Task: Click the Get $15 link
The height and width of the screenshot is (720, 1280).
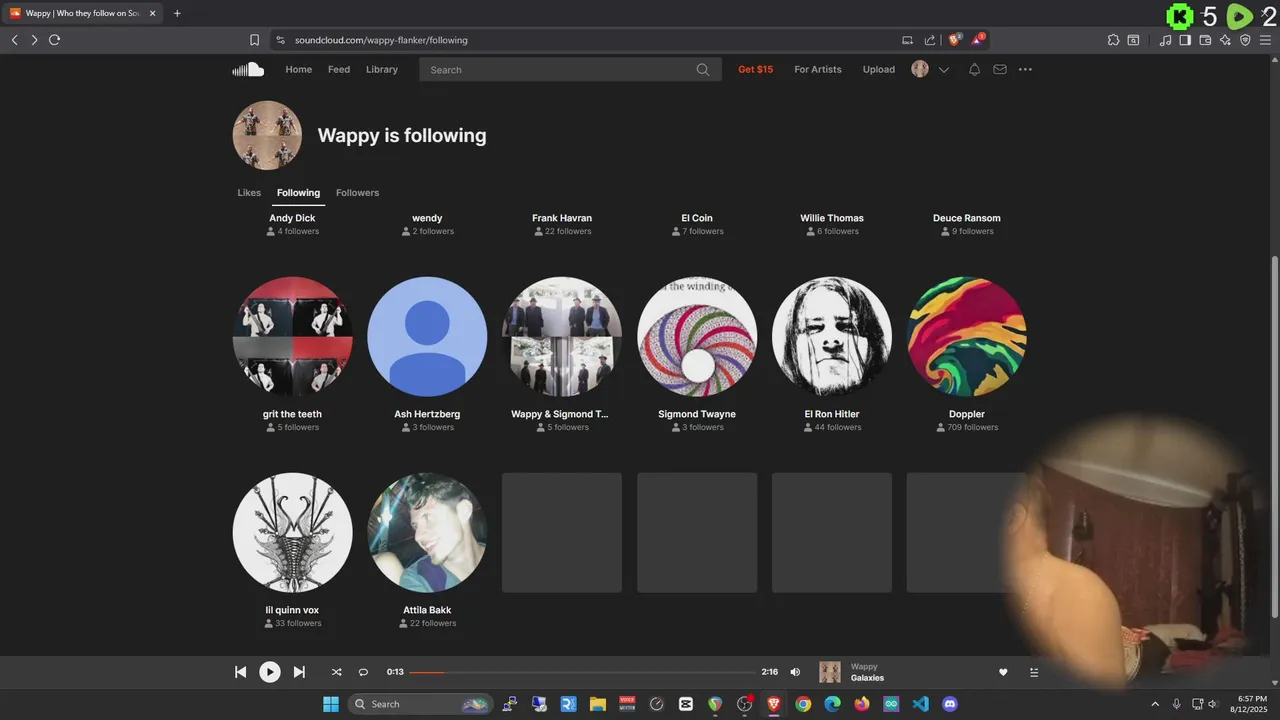Action: click(x=756, y=69)
